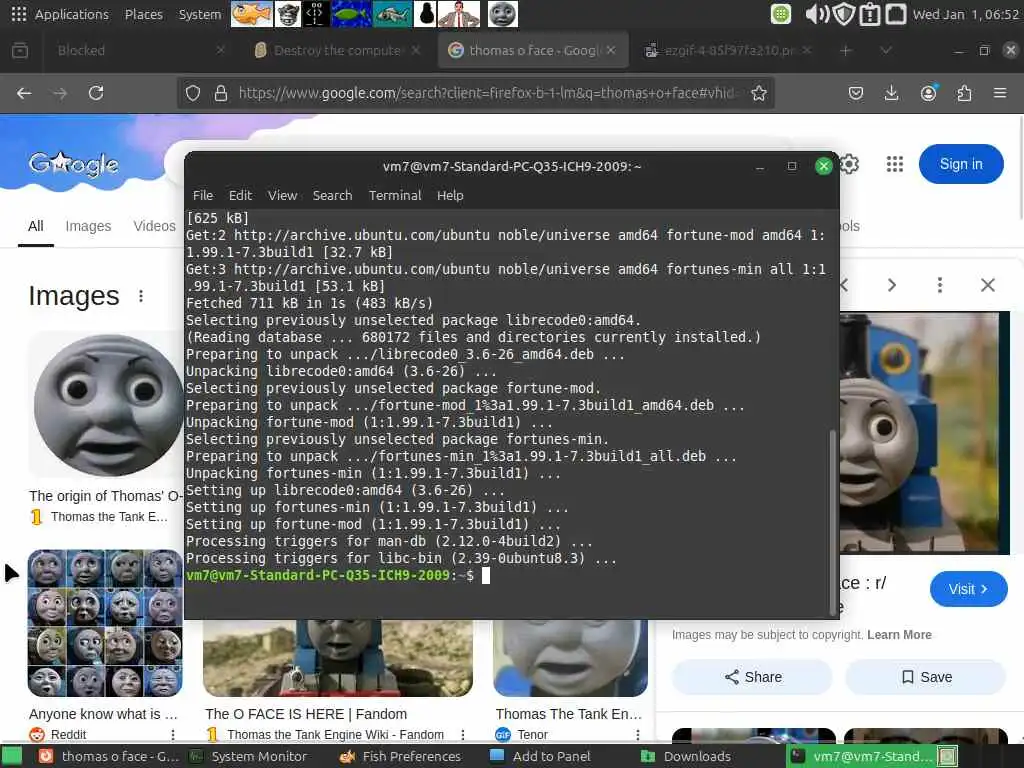1024x768 pixels.
Task: Click the Sign in button
Action: (961, 164)
